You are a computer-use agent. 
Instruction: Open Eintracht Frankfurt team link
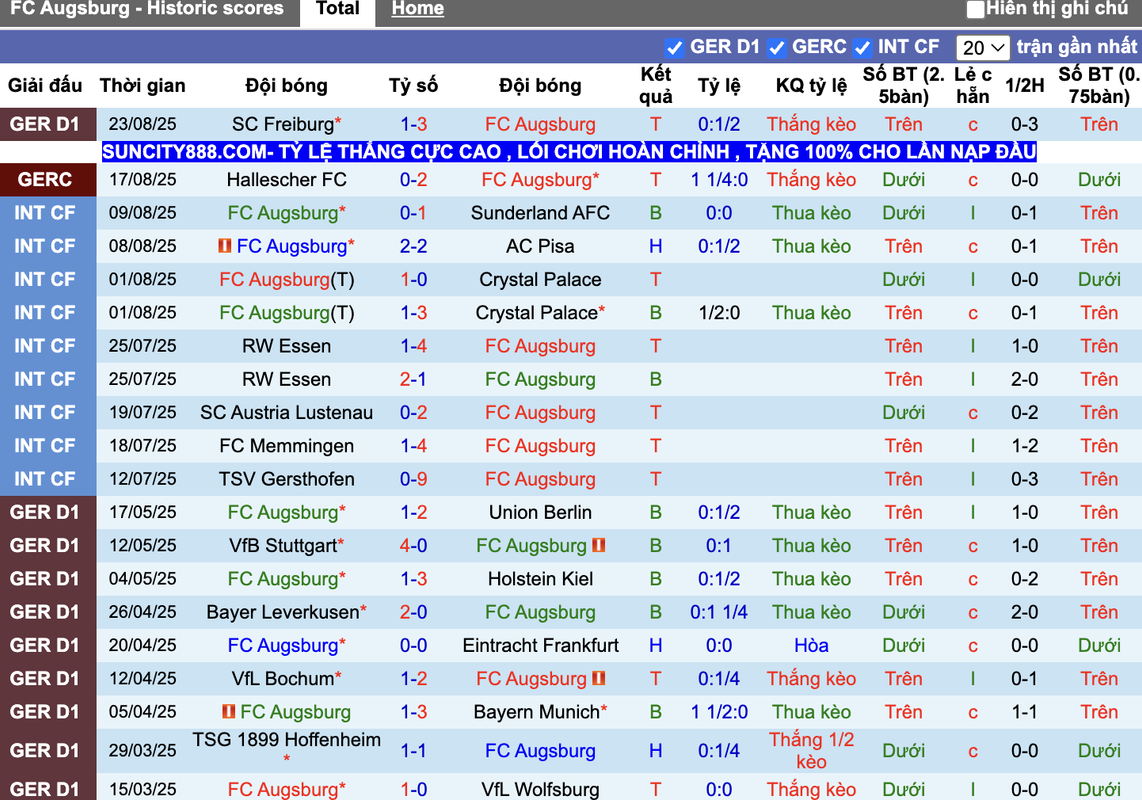click(540, 646)
